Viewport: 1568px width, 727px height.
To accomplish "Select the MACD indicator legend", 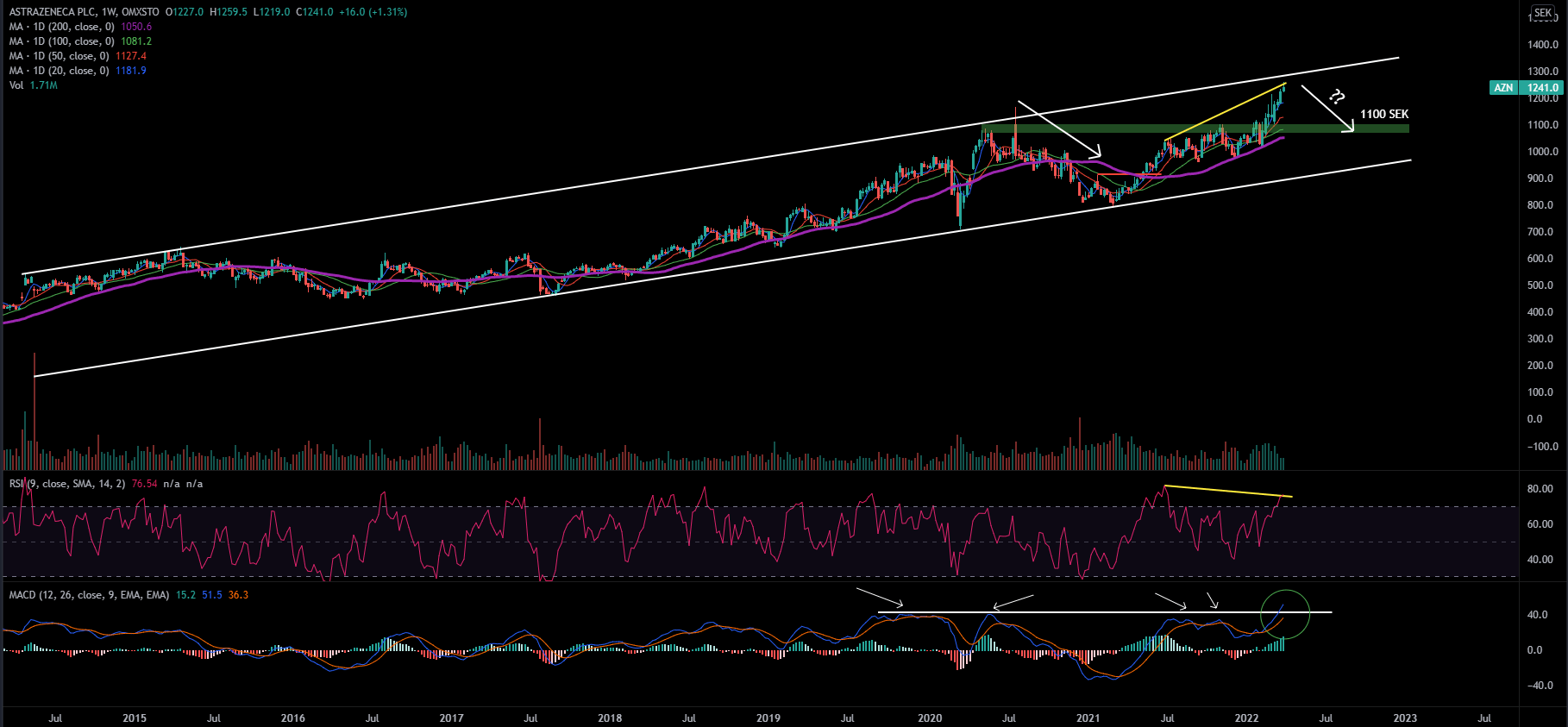I will coord(89,595).
